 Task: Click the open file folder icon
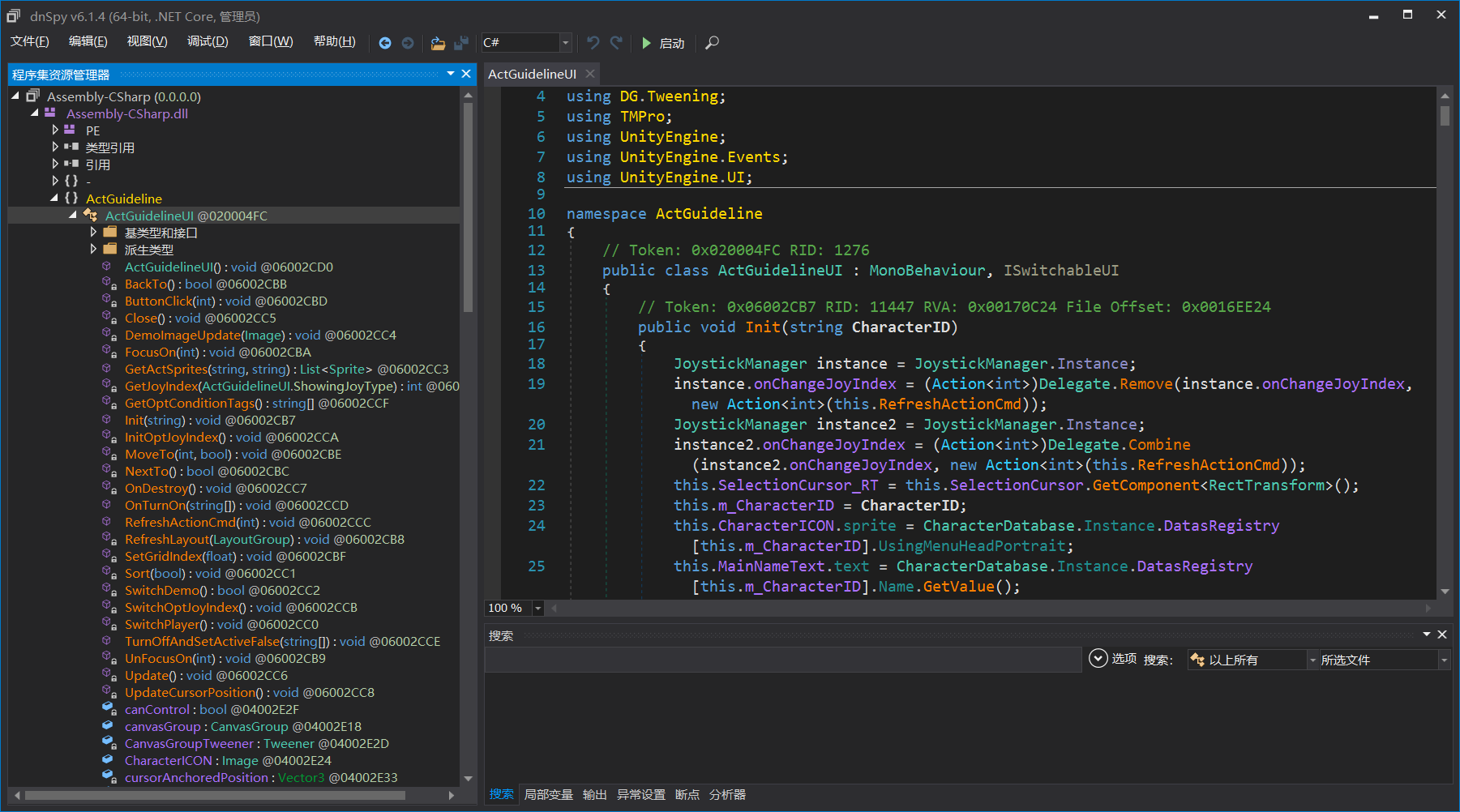pos(438,43)
